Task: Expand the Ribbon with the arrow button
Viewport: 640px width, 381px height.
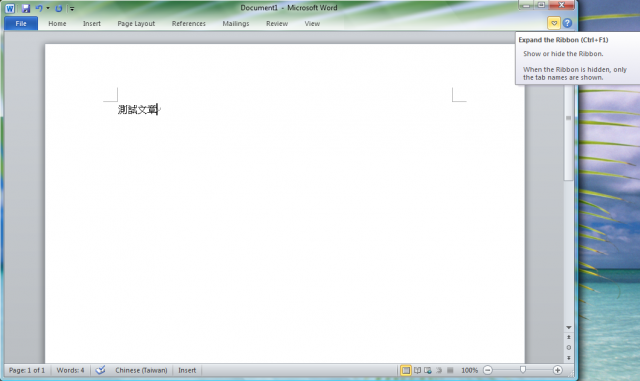Action: coord(553,23)
